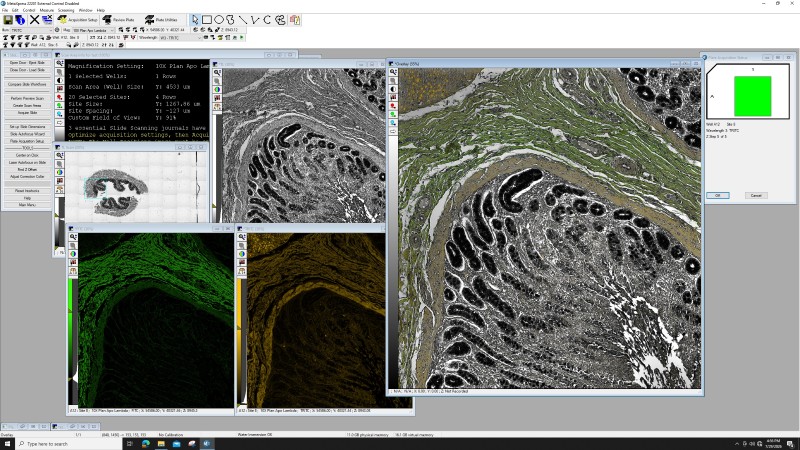Select the rectangle region tool

[x=207, y=20]
